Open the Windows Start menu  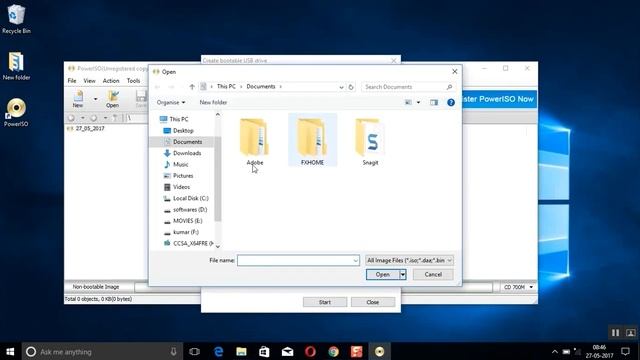pos(11,351)
